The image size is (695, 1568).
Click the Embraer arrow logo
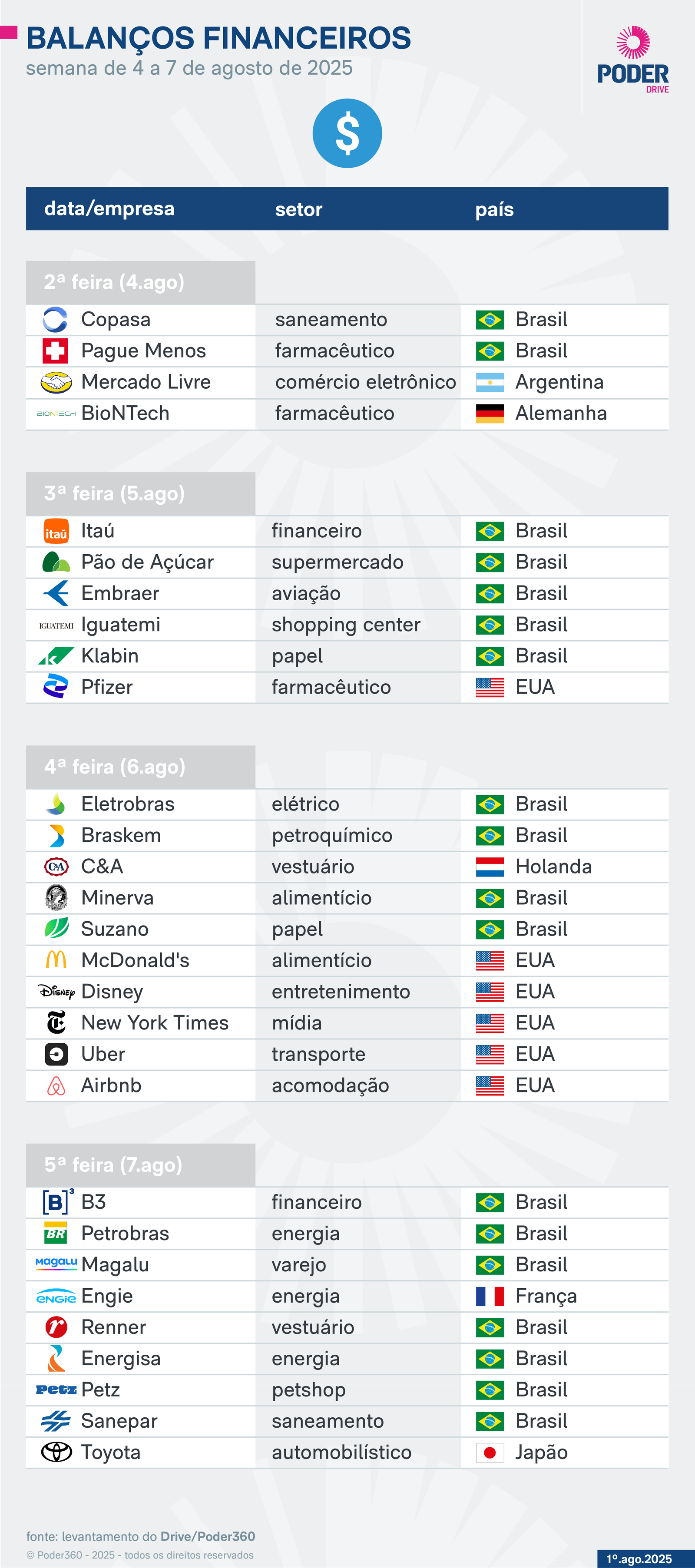[x=56, y=593]
